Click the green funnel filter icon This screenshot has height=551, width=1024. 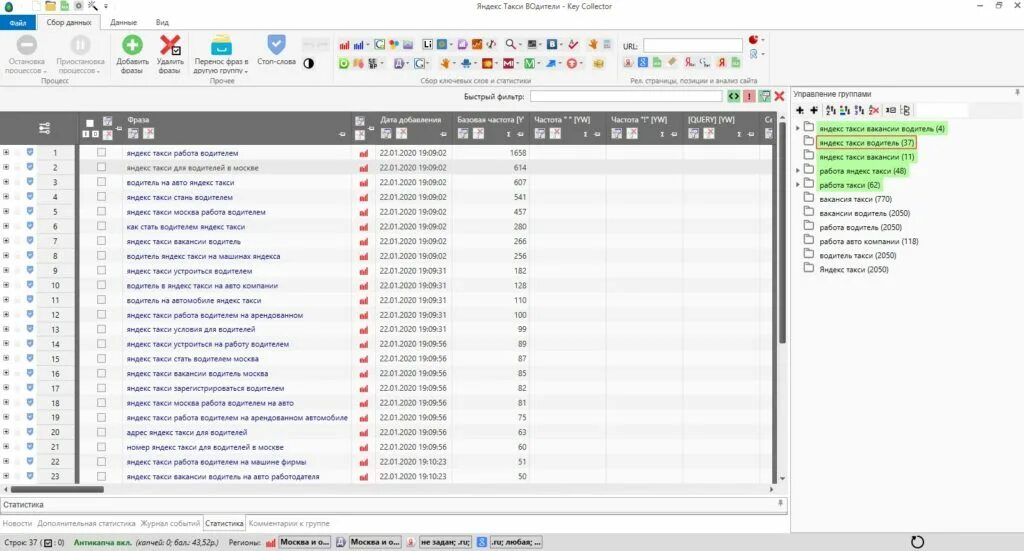764,96
